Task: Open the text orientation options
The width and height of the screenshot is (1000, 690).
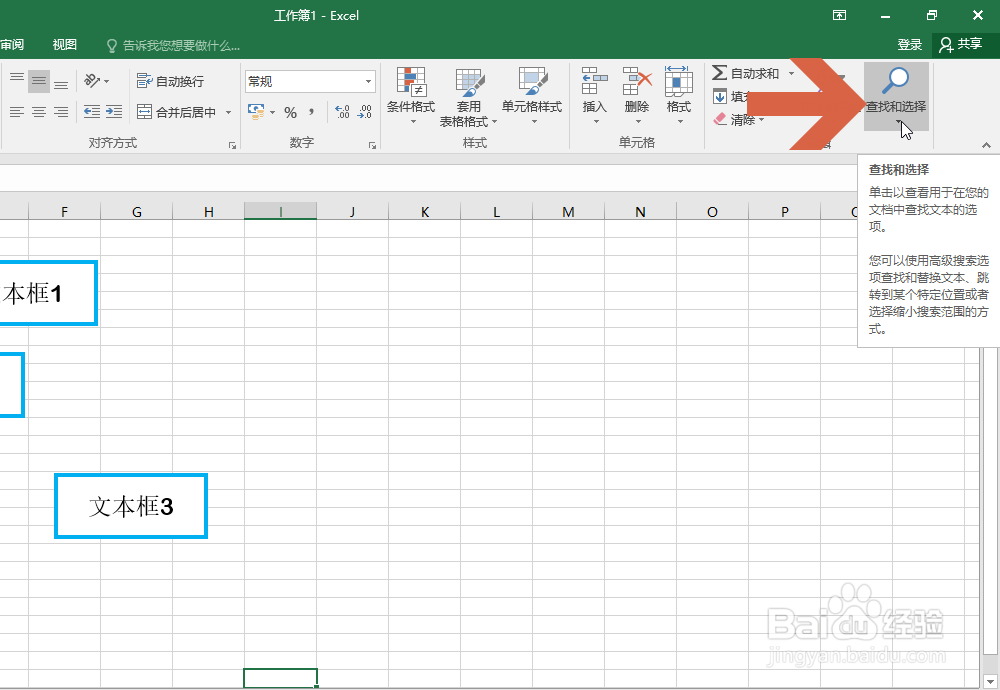Action: click(96, 81)
